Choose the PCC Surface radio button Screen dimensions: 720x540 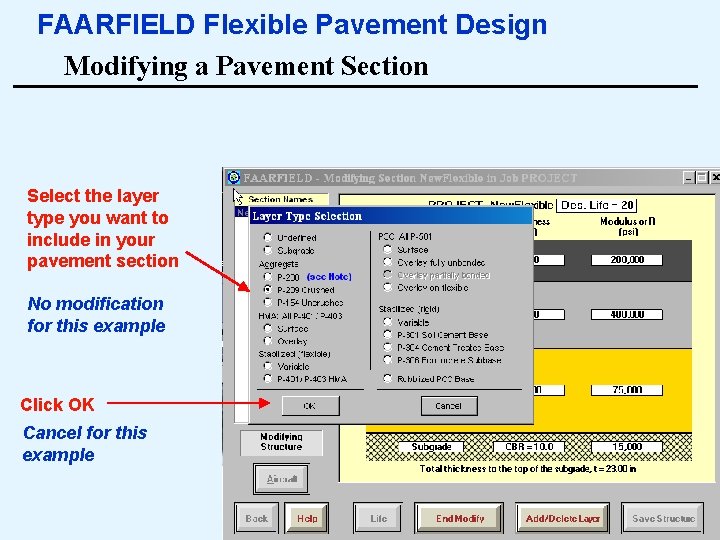click(388, 249)
